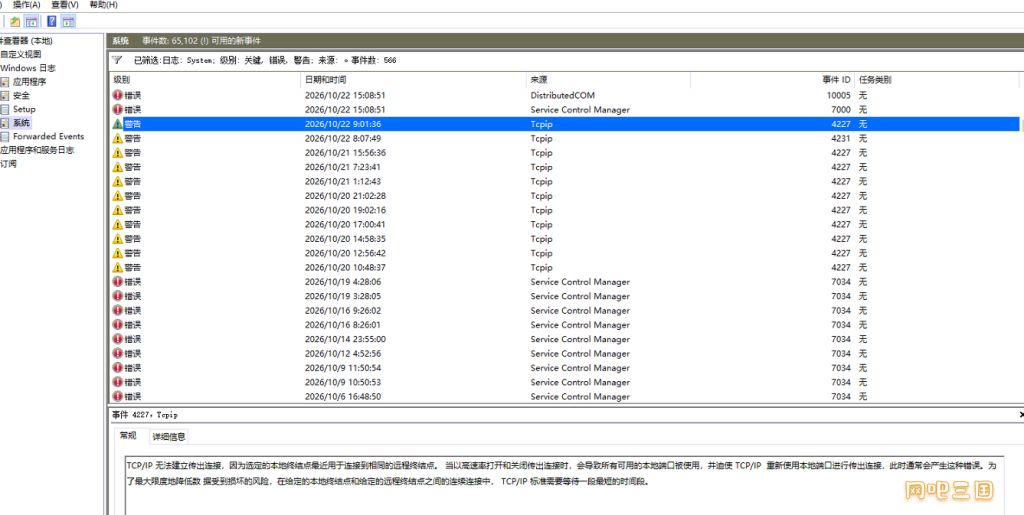
Task: Click warning icon of 2026/10/20 17:00:41 event
Action: click(x=118, y=225)
